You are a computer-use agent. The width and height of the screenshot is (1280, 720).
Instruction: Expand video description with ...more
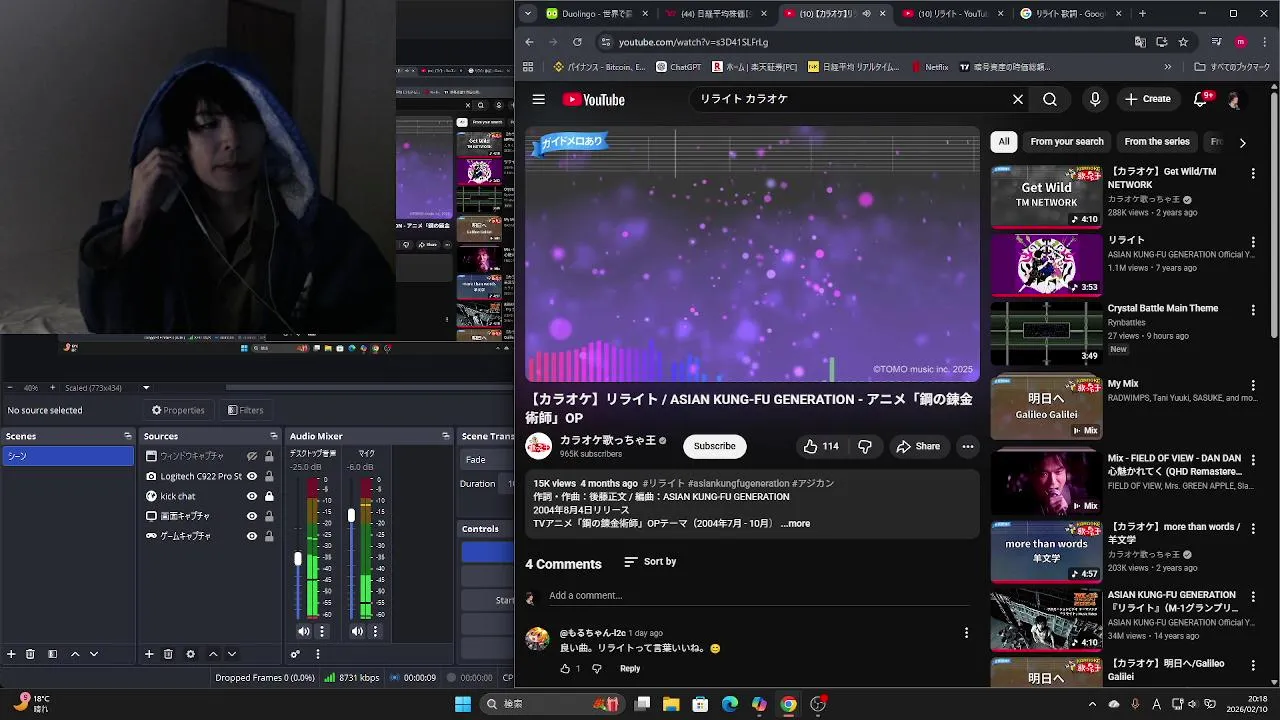coord(796,523)
